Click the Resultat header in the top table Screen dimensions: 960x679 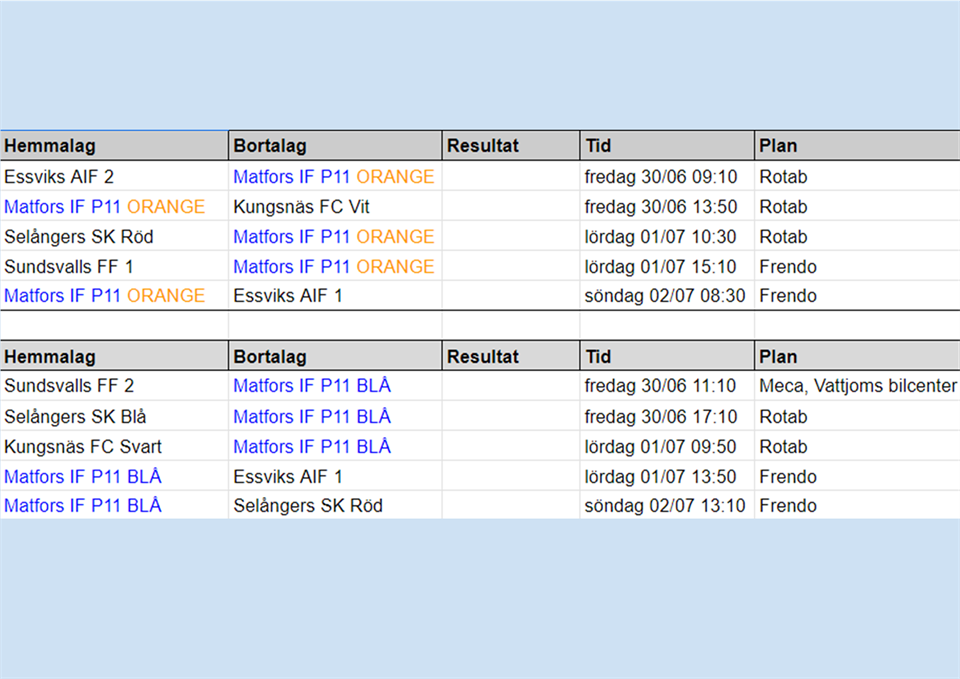[x=483, y=146]
